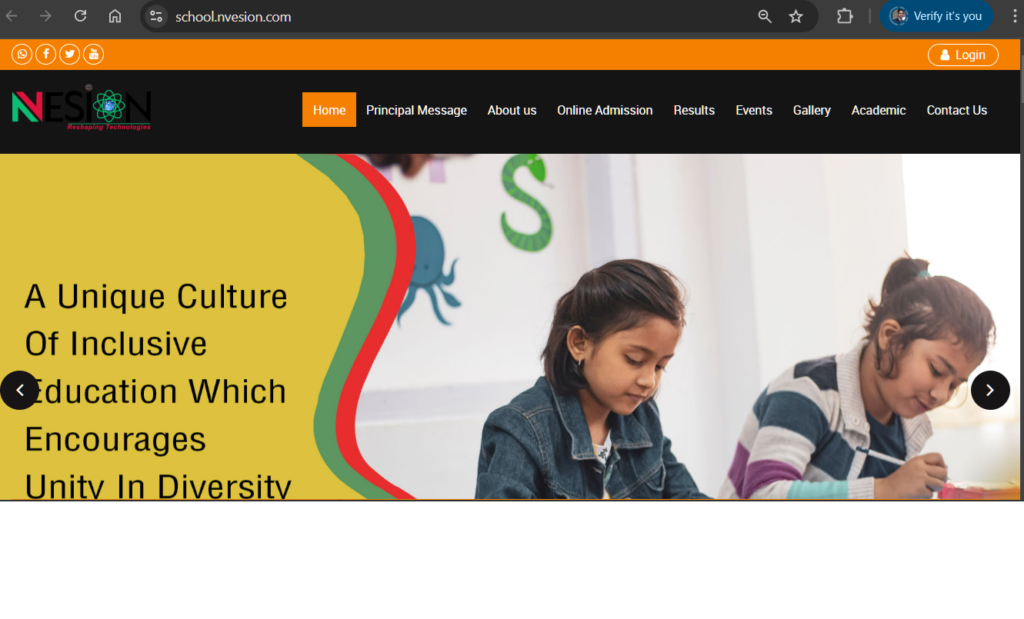Open the Facebook social icon

(46, 54)
